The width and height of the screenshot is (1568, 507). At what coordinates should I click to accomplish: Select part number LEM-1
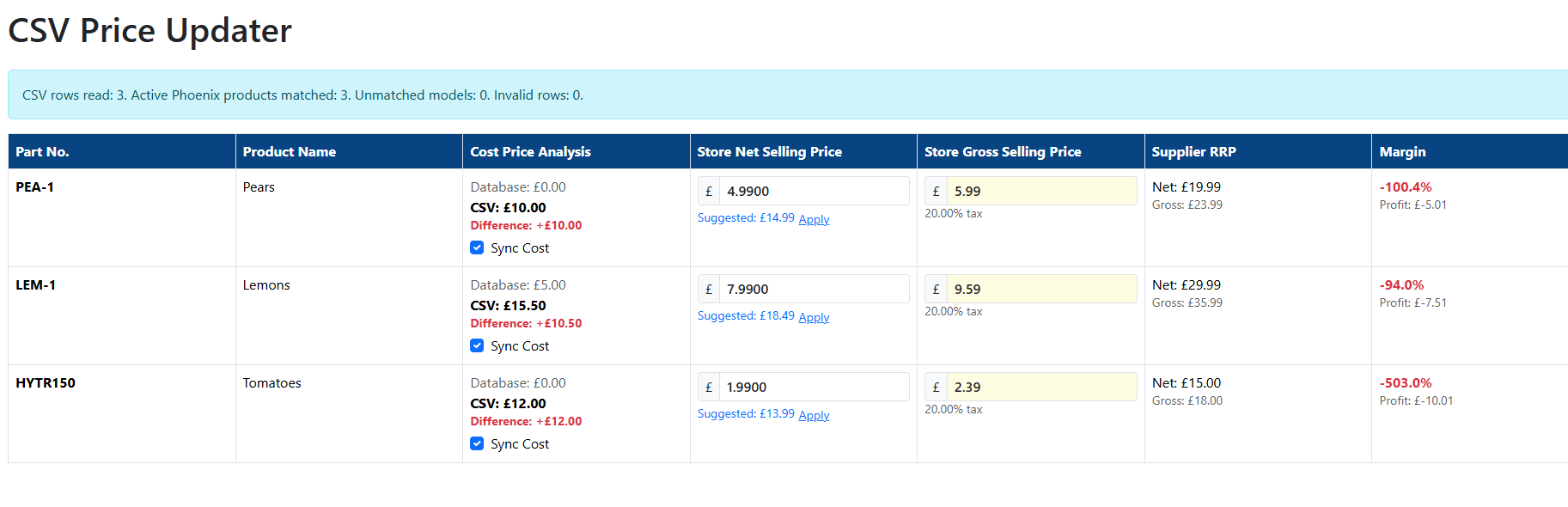[x=35, y=284]
